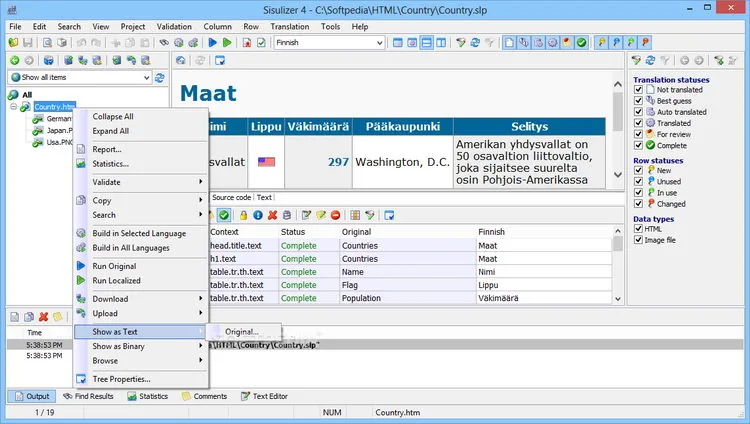Click the red X icon in output panel toolbar
Viewport: 750px width, 424px height.
tap(44, 317)
